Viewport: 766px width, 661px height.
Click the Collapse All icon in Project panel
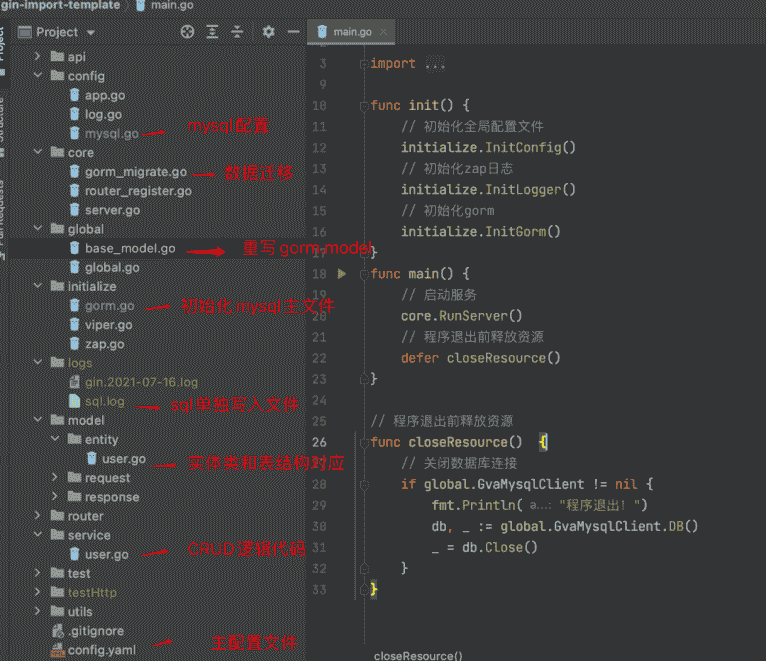(237, 32)
